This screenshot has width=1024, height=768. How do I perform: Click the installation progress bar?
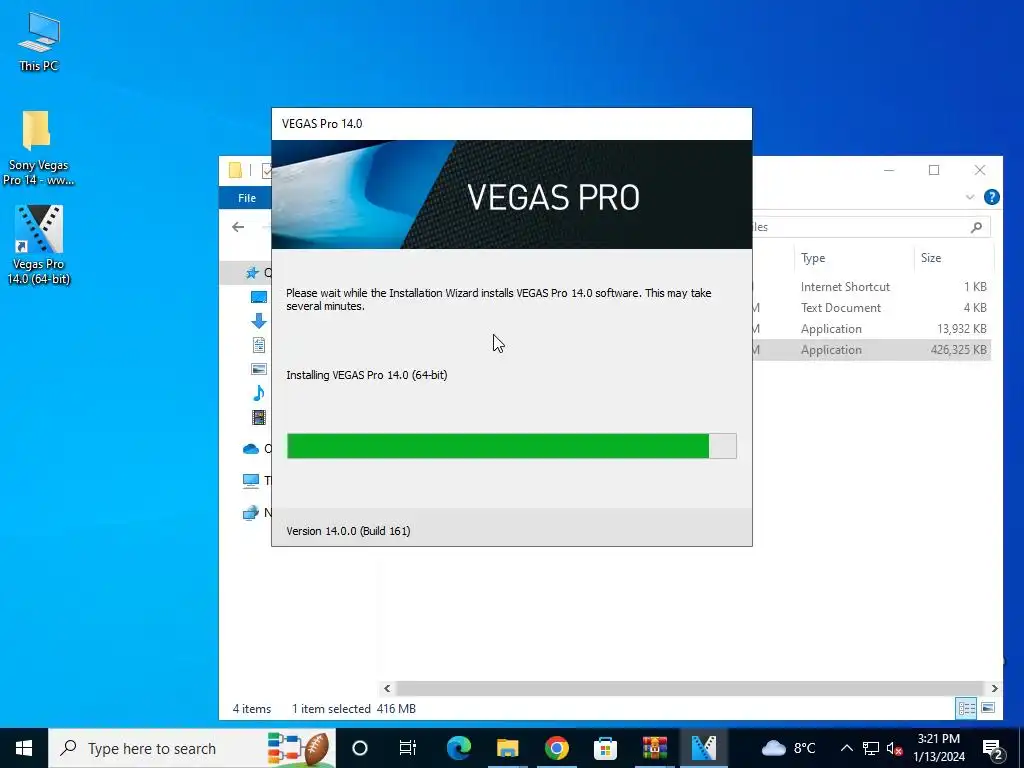click(512, 446)
